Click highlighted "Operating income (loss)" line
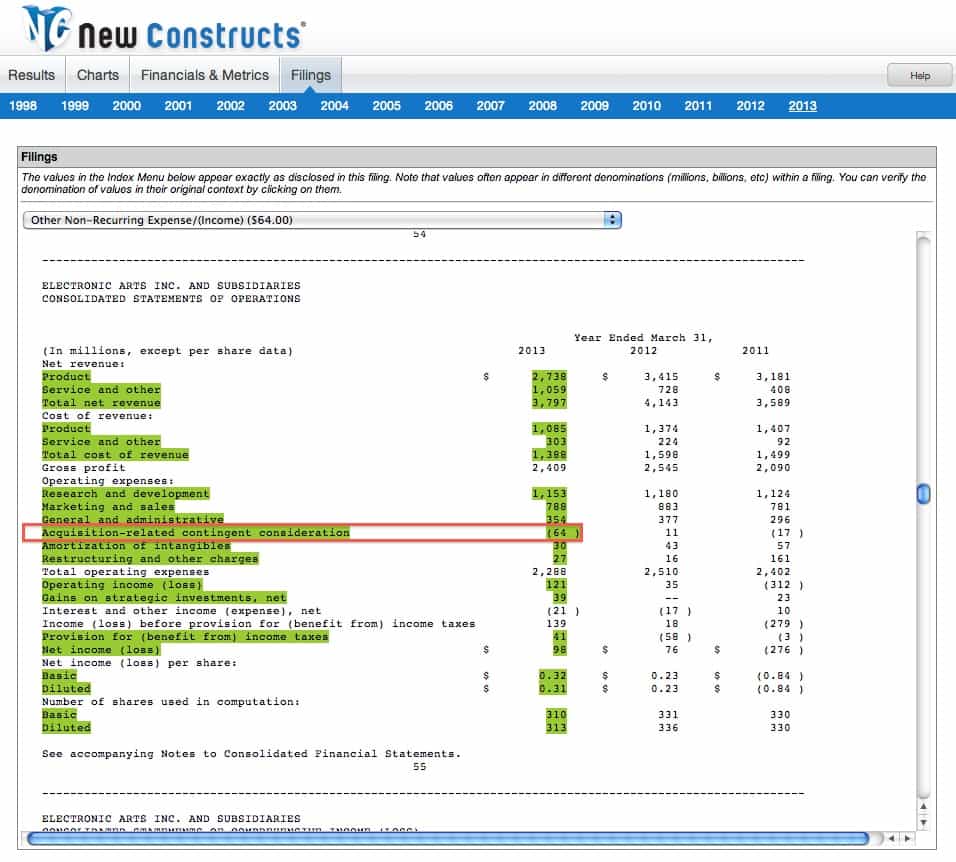Image resolution: width=956 pixels, height=862 pixels. [122, 585]
